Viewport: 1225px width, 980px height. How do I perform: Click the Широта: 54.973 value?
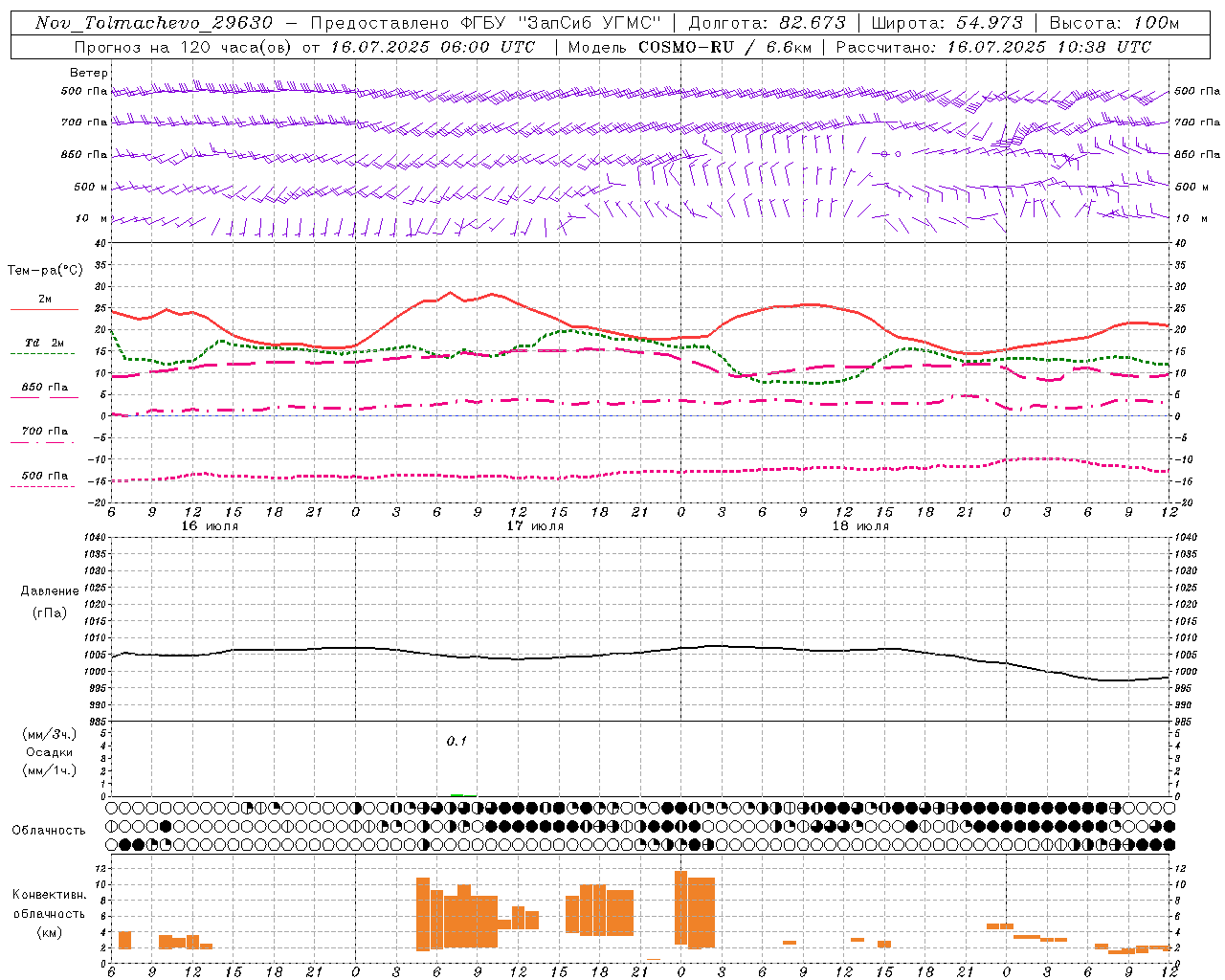[947, 23]
